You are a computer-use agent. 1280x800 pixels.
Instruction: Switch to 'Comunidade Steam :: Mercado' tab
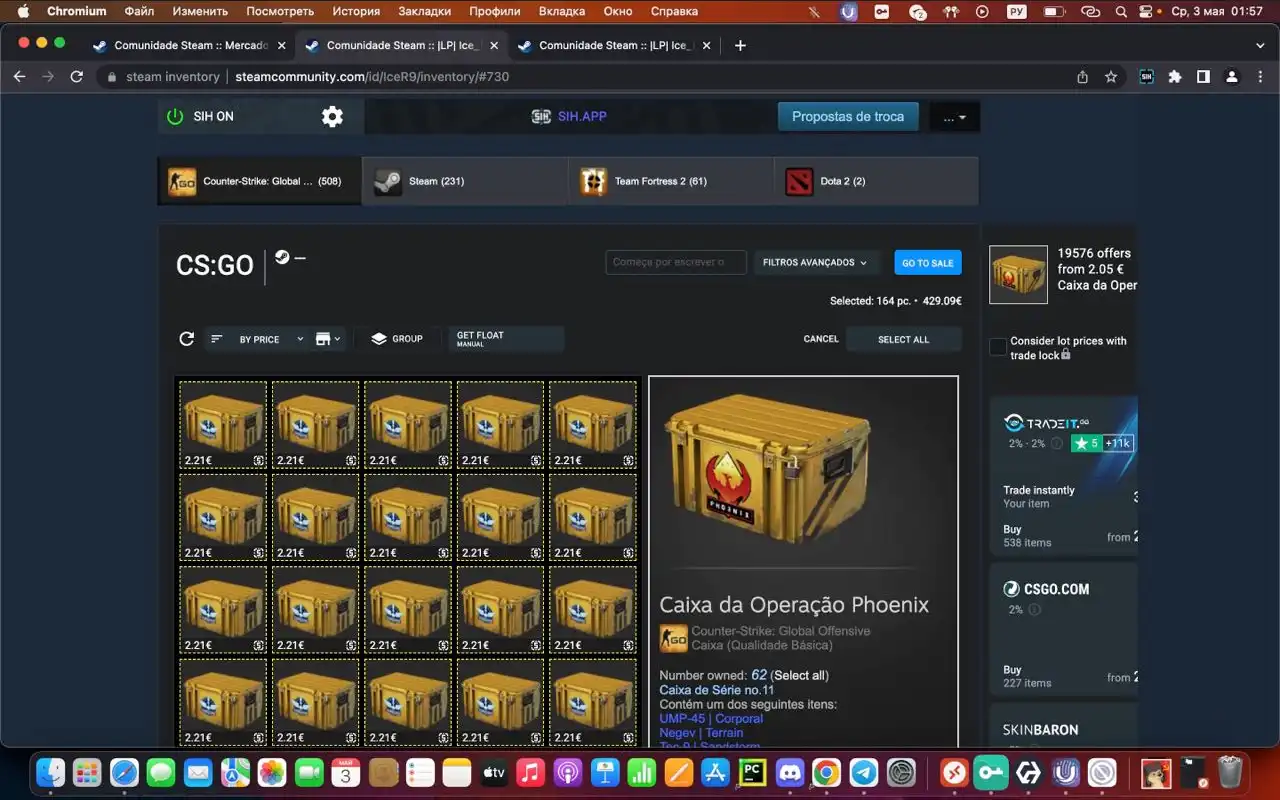(189, 45)
